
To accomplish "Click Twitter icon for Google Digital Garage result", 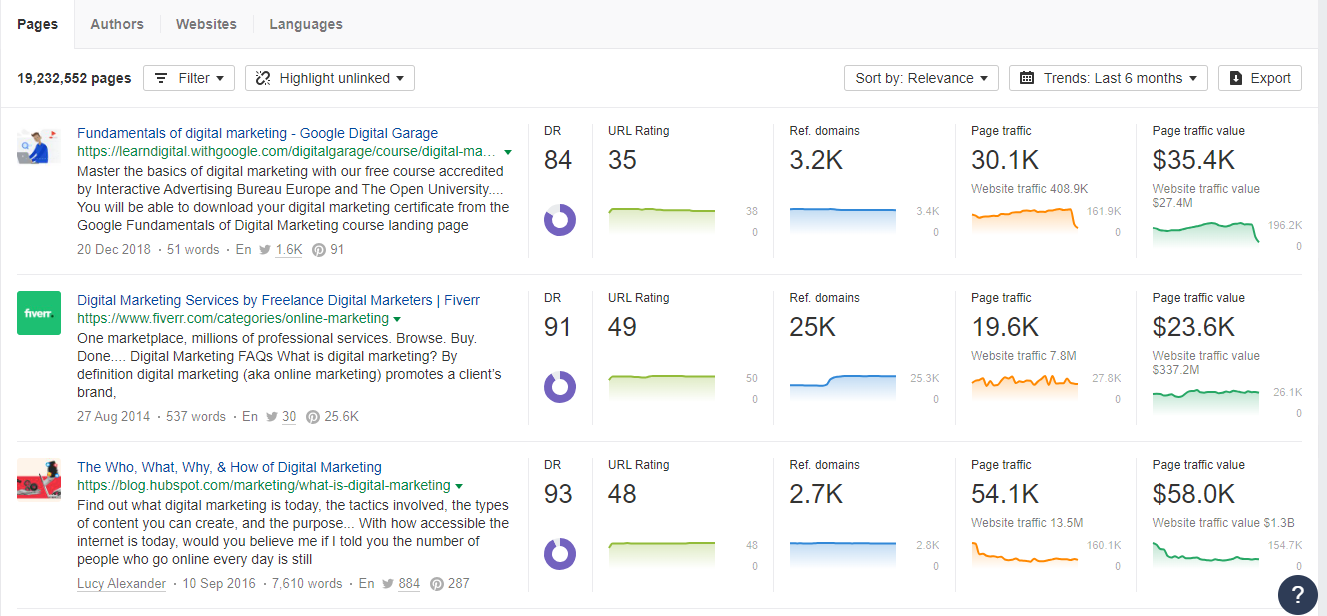I will click(265, 250).
